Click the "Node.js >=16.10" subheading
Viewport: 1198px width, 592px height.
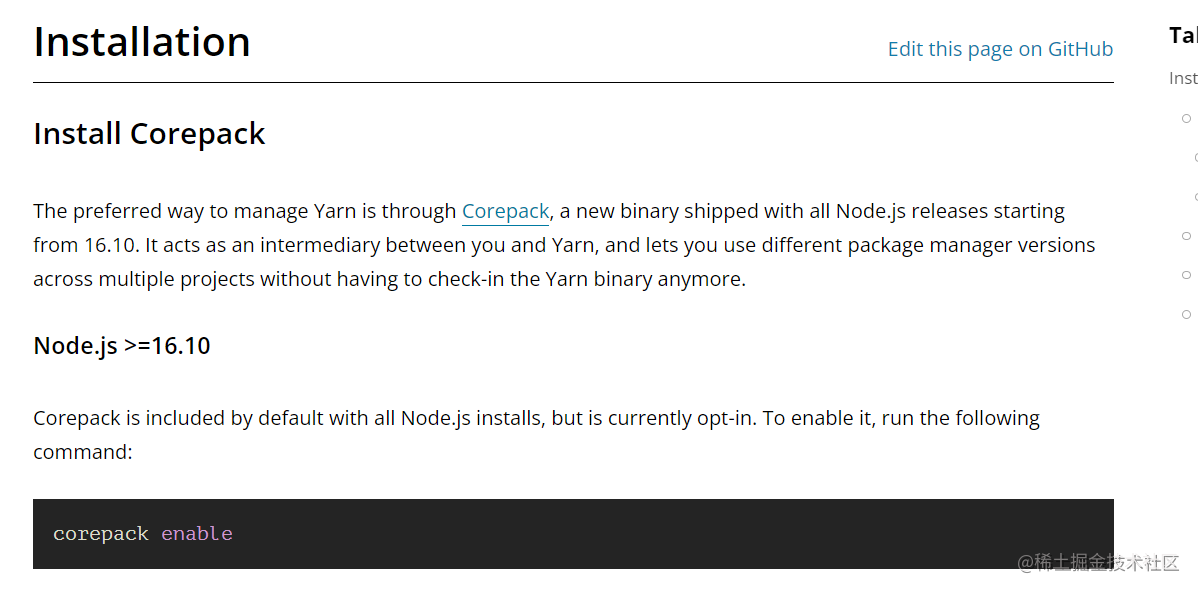coord(121,345)
